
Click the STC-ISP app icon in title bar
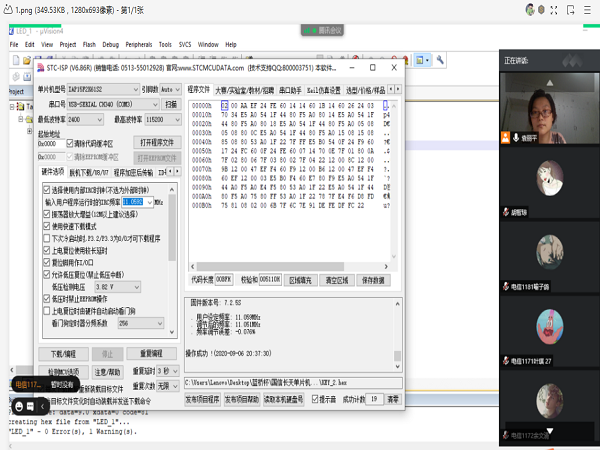coord(41,68)
